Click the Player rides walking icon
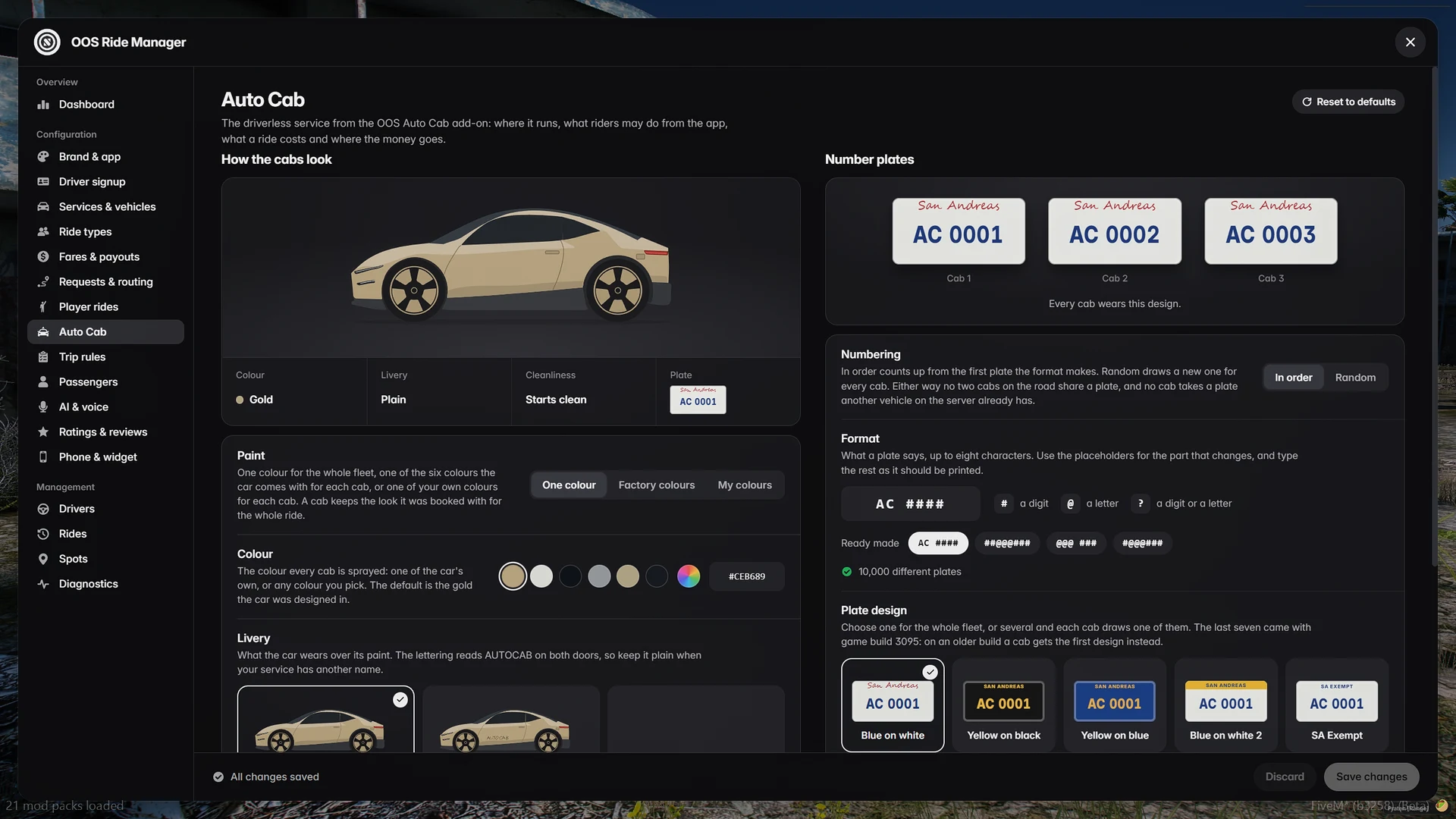 point(43,307)
